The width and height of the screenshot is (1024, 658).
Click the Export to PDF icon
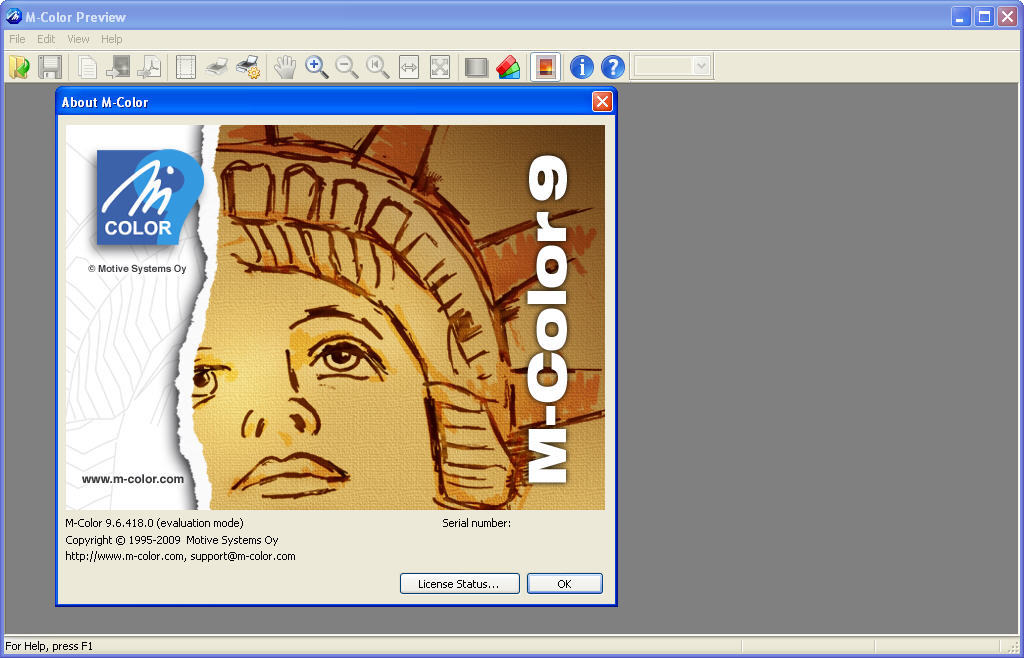(152, 67)
